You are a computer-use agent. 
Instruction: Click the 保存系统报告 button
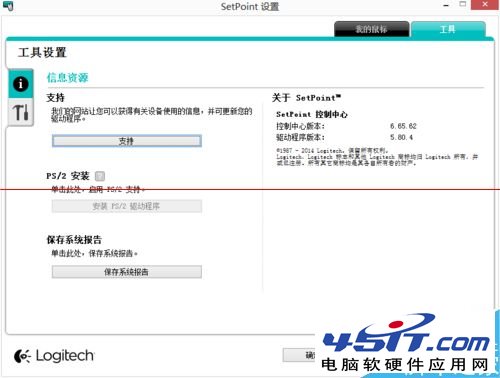point(127,272)
